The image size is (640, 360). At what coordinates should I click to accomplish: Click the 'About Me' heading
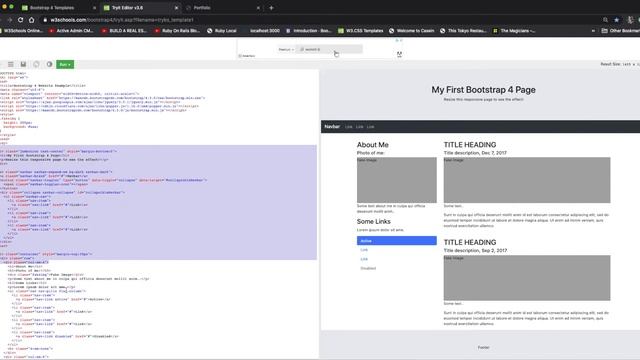click(372, 145)
